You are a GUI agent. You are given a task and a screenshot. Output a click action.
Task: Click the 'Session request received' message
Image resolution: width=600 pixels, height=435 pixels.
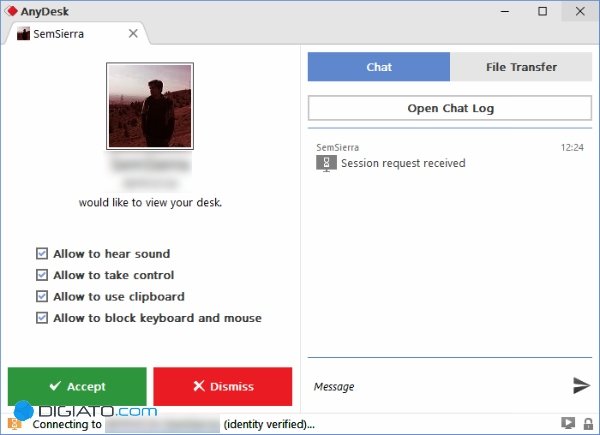(x=403, y=163)
